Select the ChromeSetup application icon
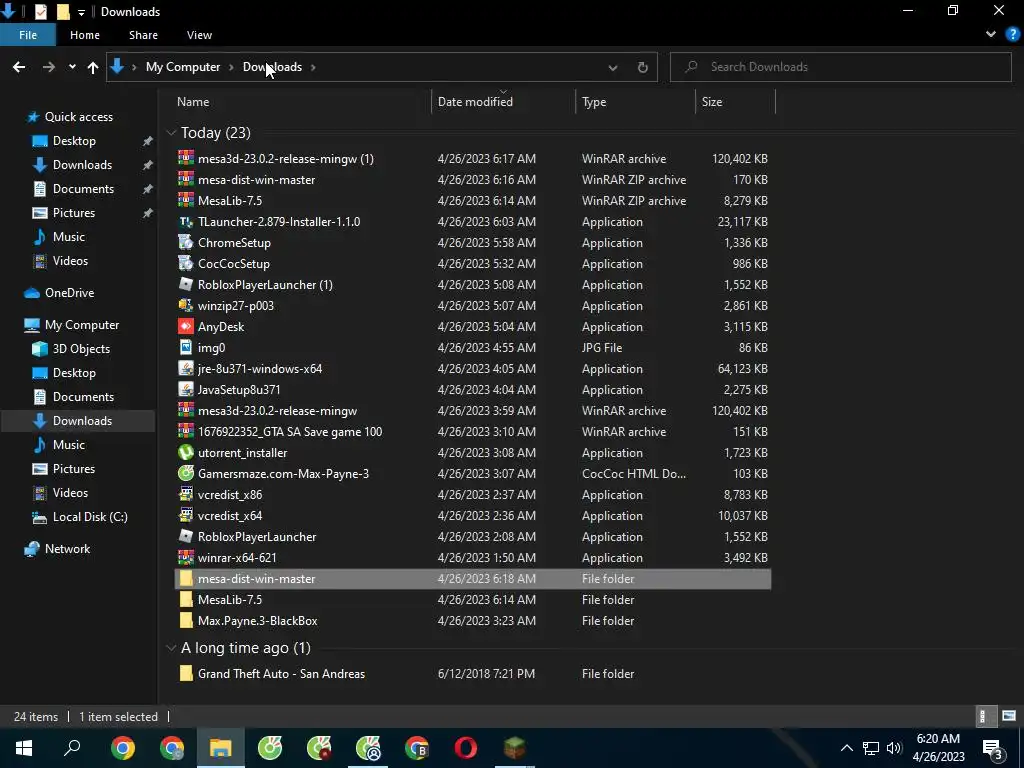 tap(186, 242)
